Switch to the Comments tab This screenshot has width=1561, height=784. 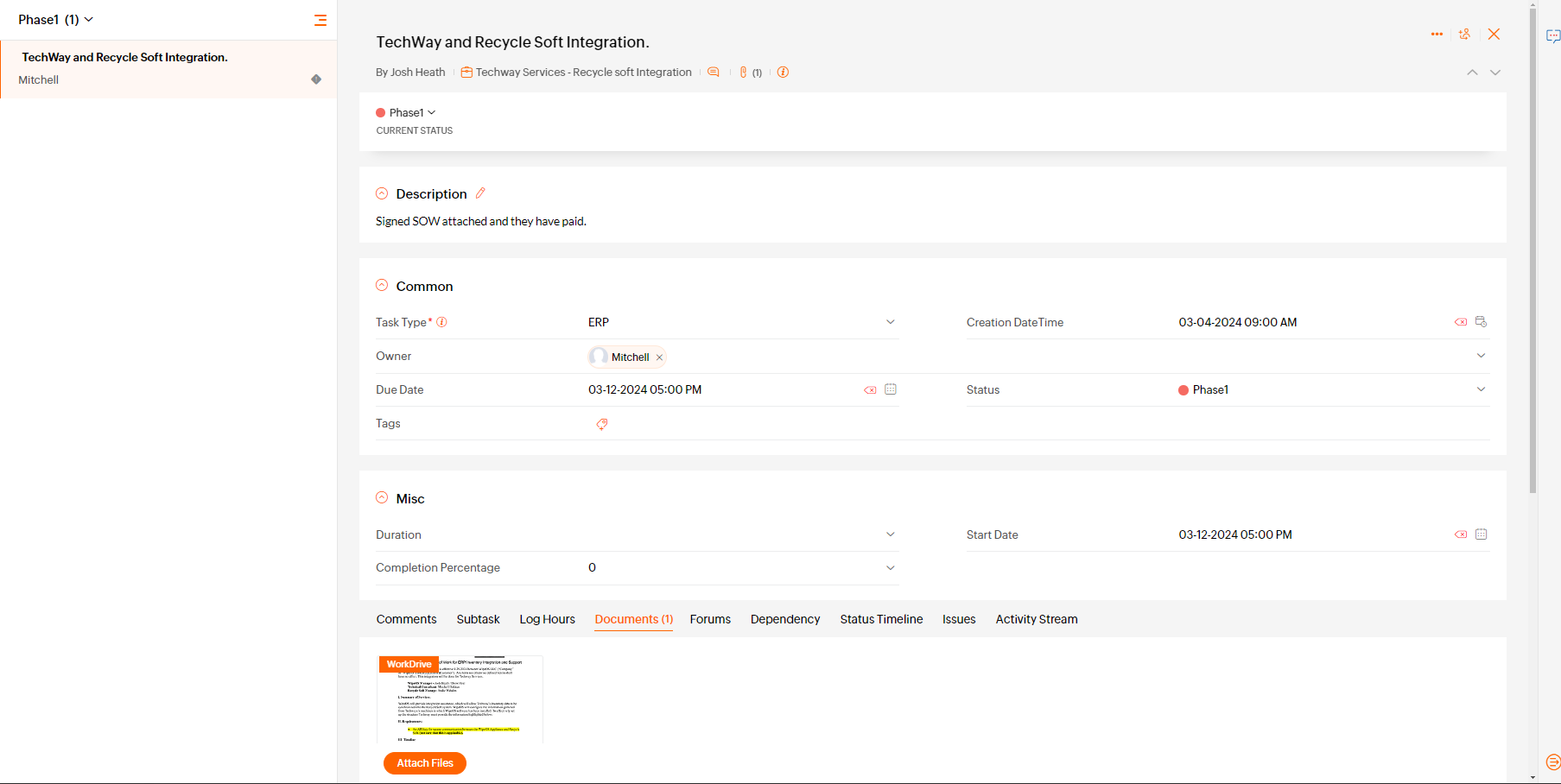pyautogui.click(x=406, y=619)
